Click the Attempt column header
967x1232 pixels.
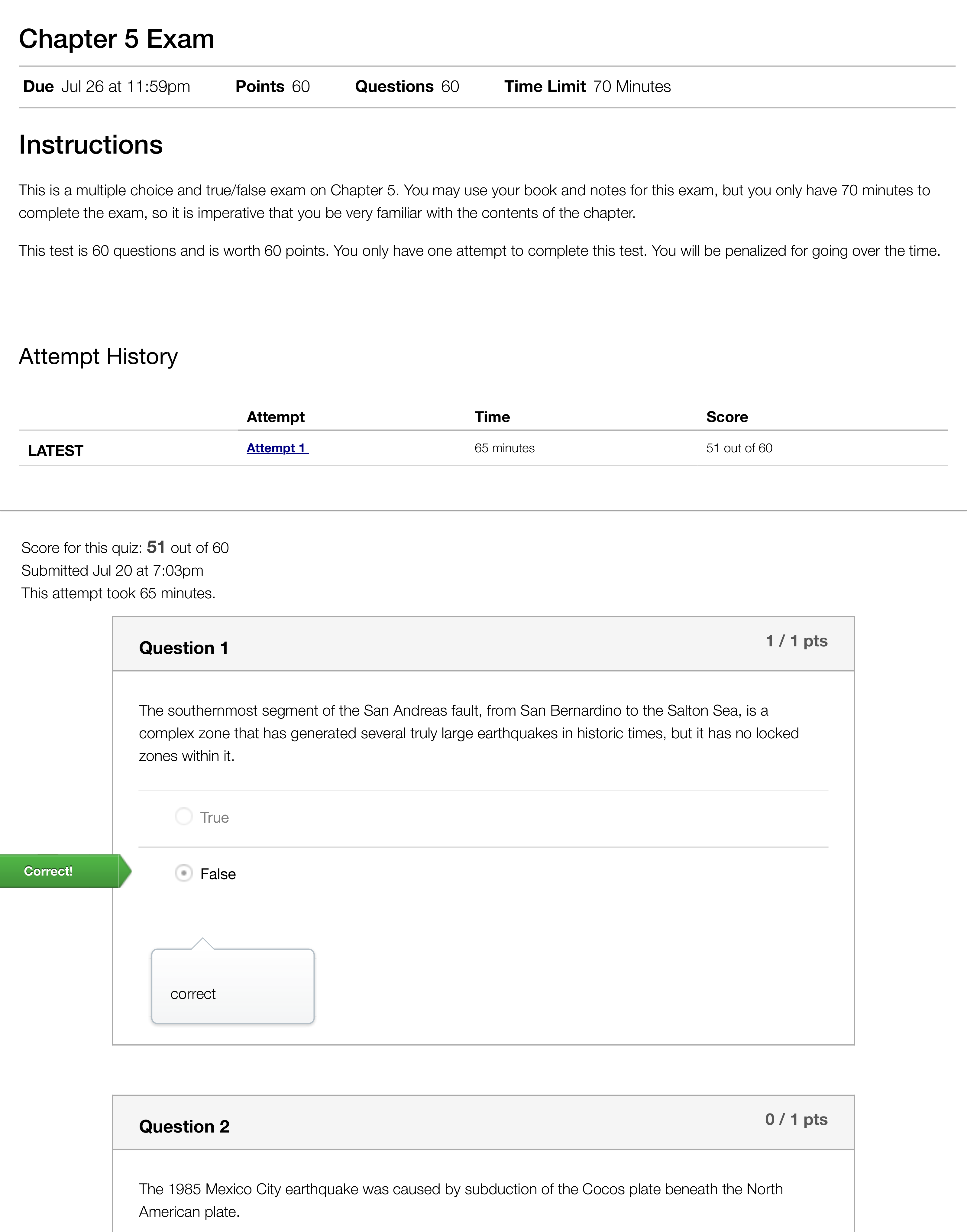[x=275, y=417]
